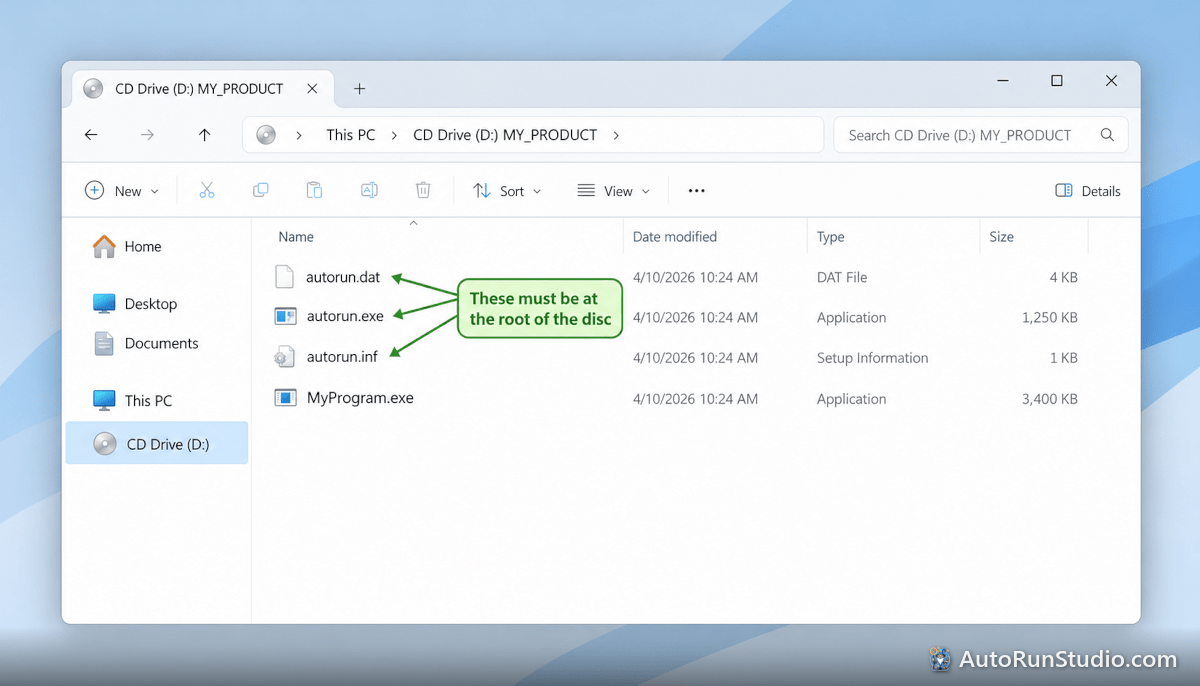Select the MyProgram.exe file name
This screenshot has width=1200, height=686.
pyautogui.click(x=360, y=398)
